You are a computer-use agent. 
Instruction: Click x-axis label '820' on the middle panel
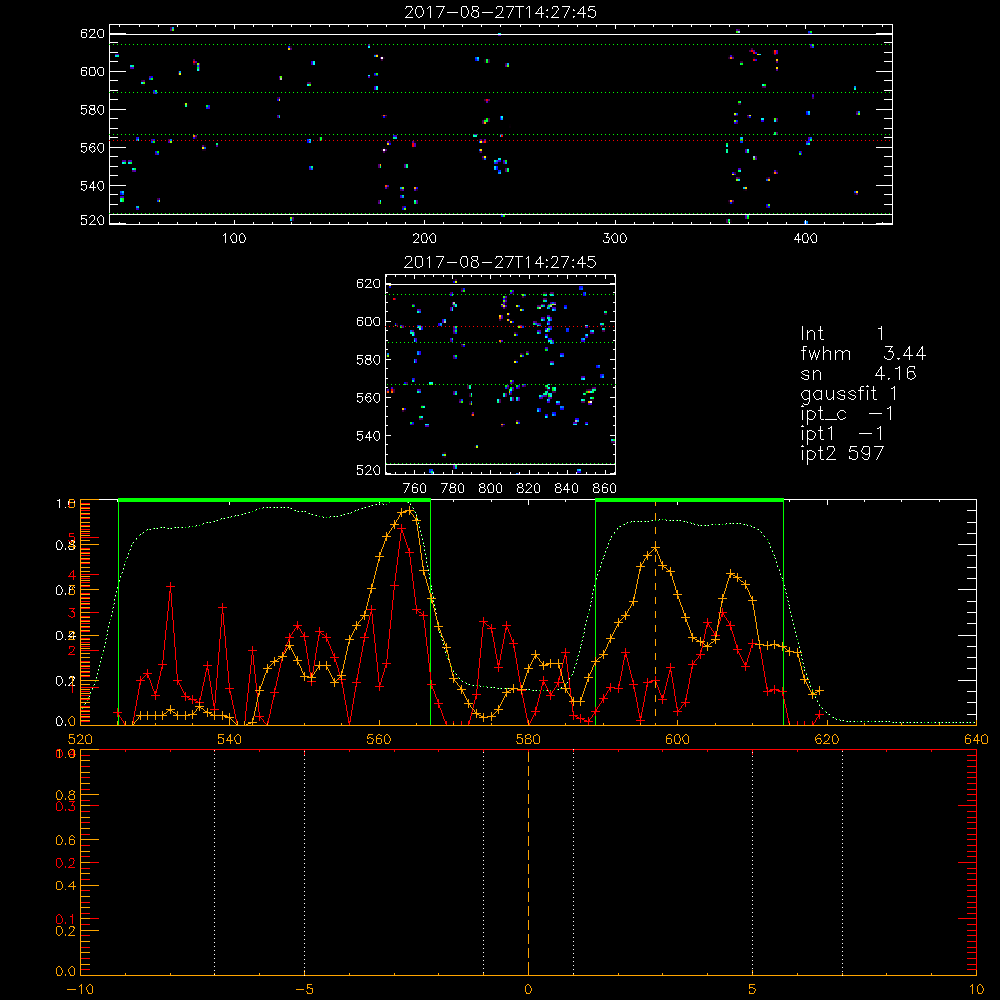(529, 489)
